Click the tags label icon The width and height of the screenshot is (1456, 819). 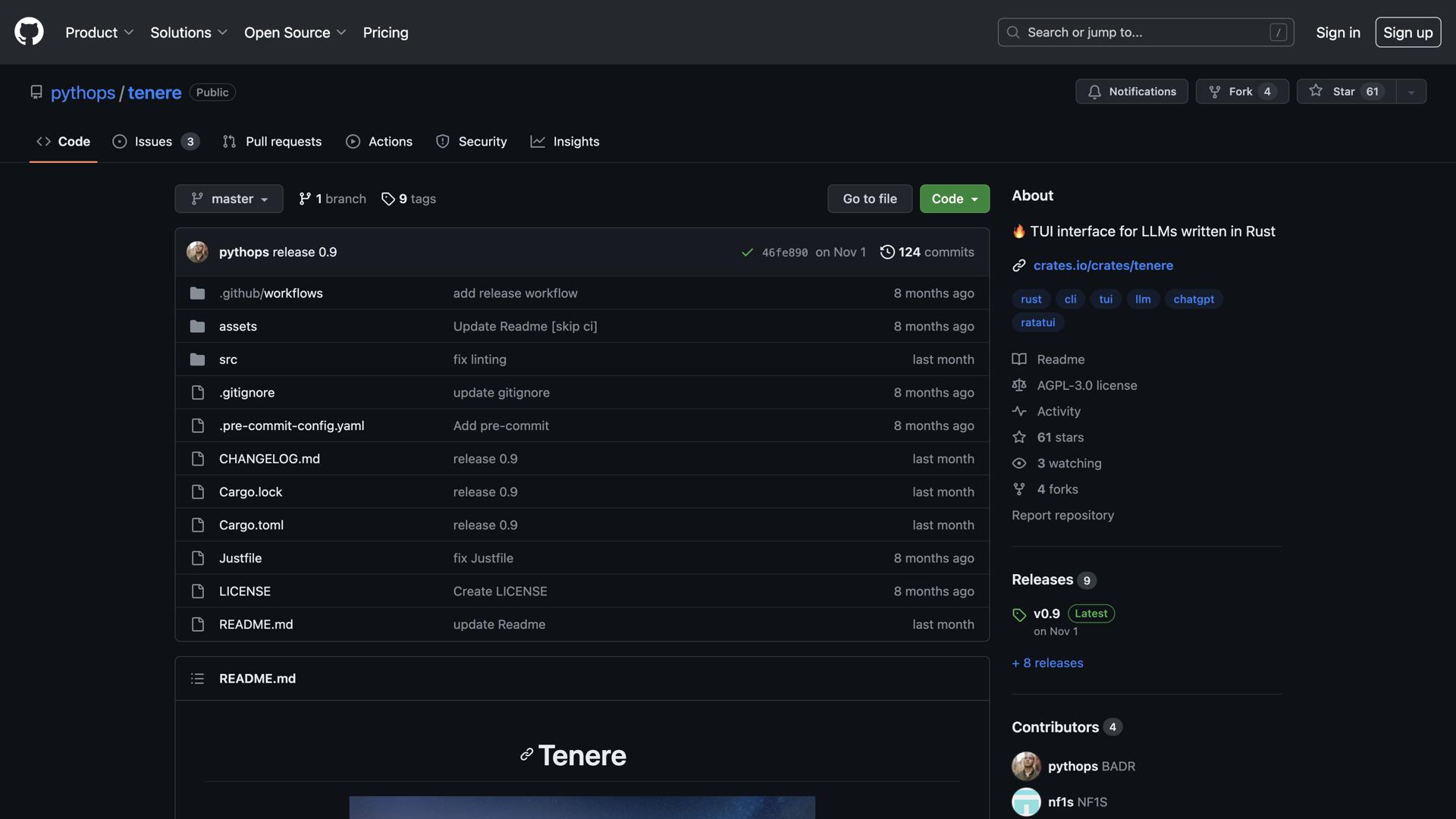pyautogui.click(x=388, y=199)
